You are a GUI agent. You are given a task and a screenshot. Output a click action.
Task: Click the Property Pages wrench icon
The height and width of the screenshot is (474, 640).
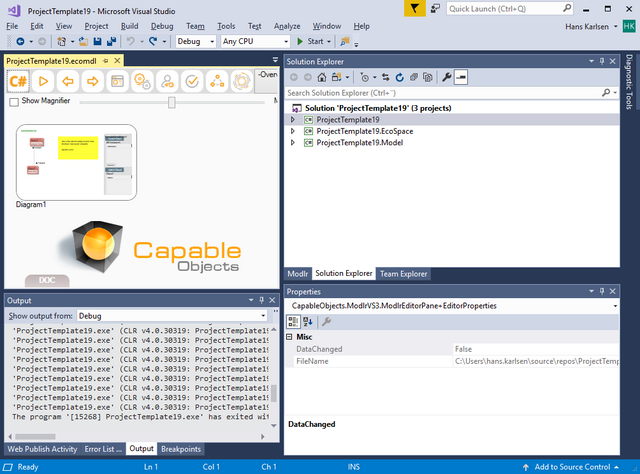coord(326,322)
